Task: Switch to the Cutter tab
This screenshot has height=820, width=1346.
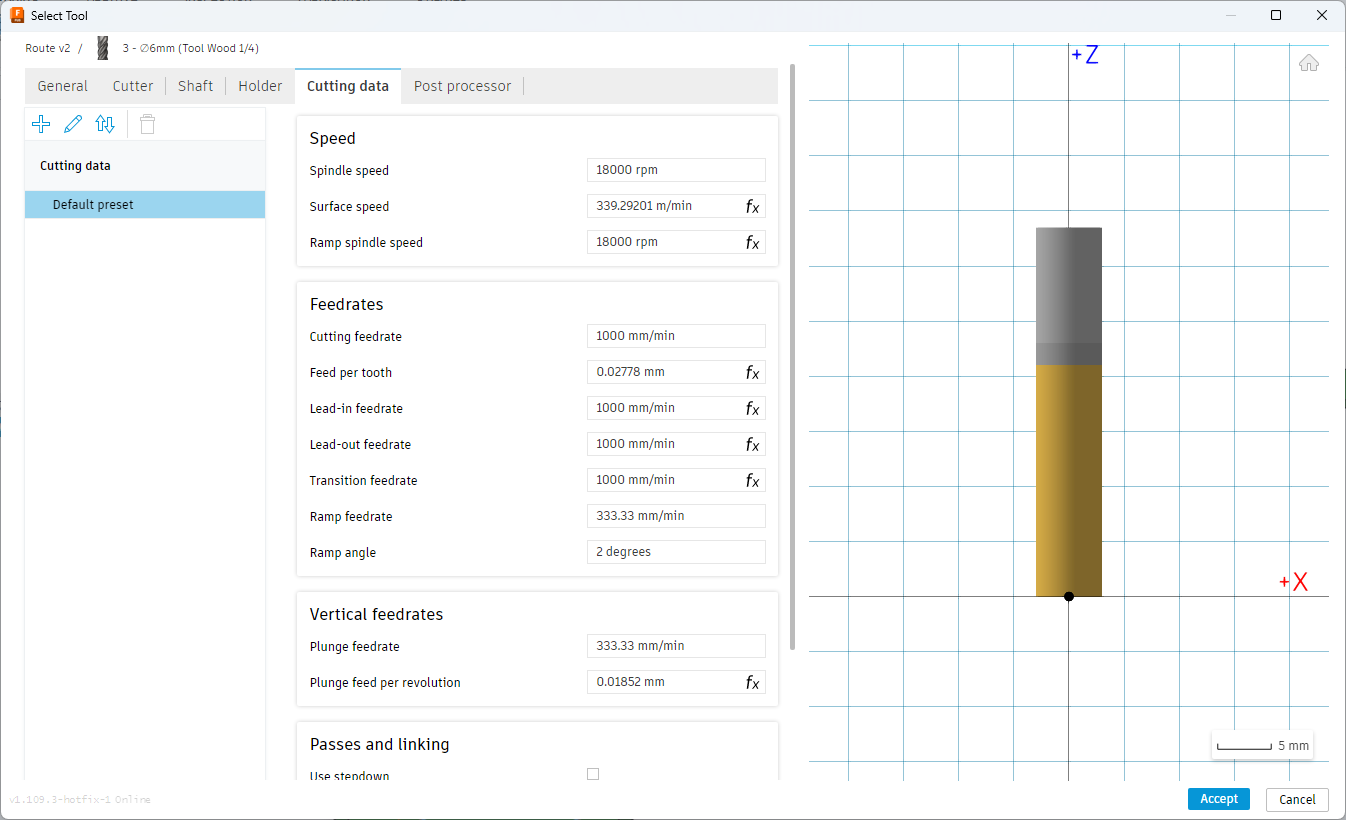Action: [x=133, y=86]
